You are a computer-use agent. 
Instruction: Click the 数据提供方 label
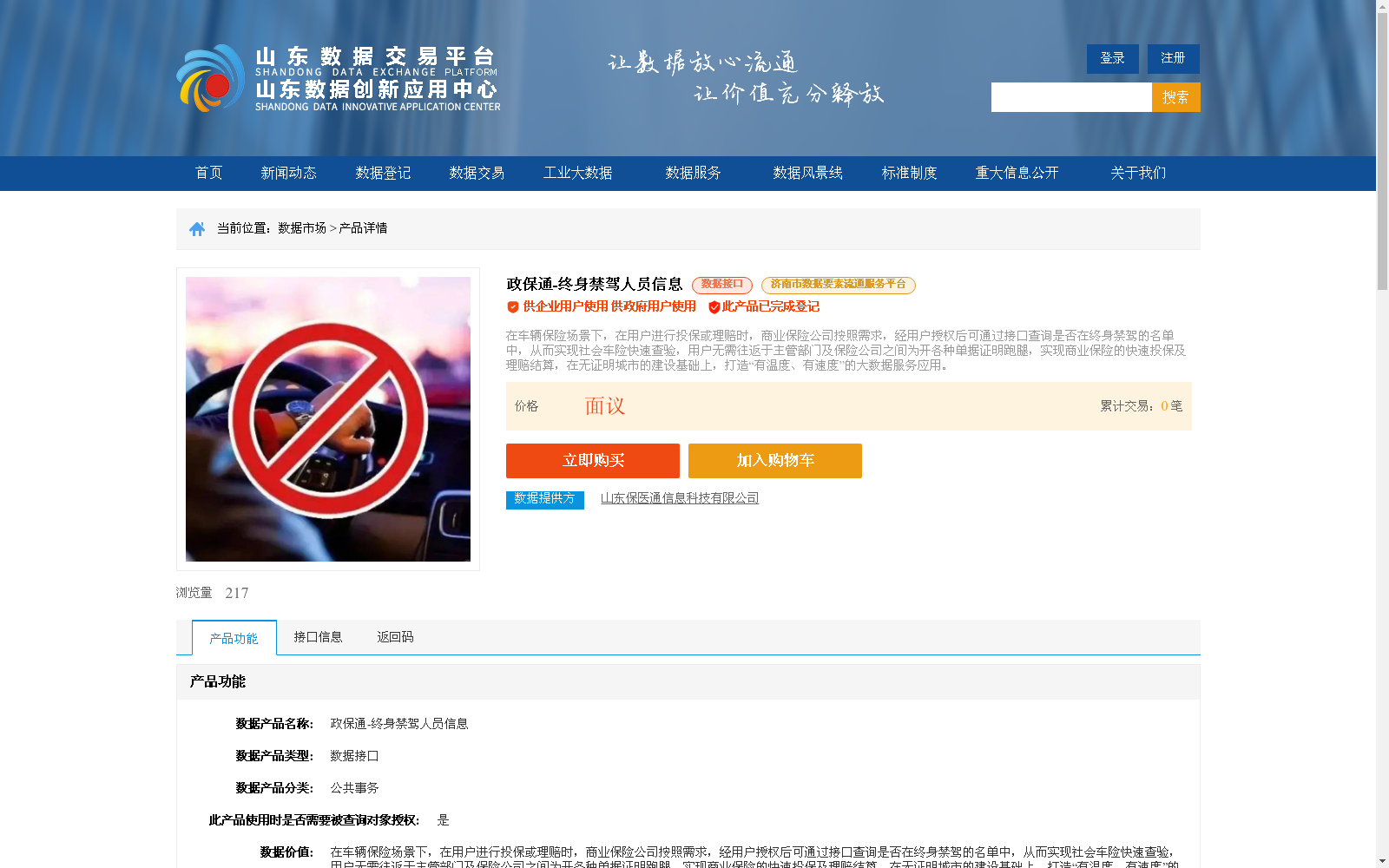pyautogui.click(x=545, y=499)
